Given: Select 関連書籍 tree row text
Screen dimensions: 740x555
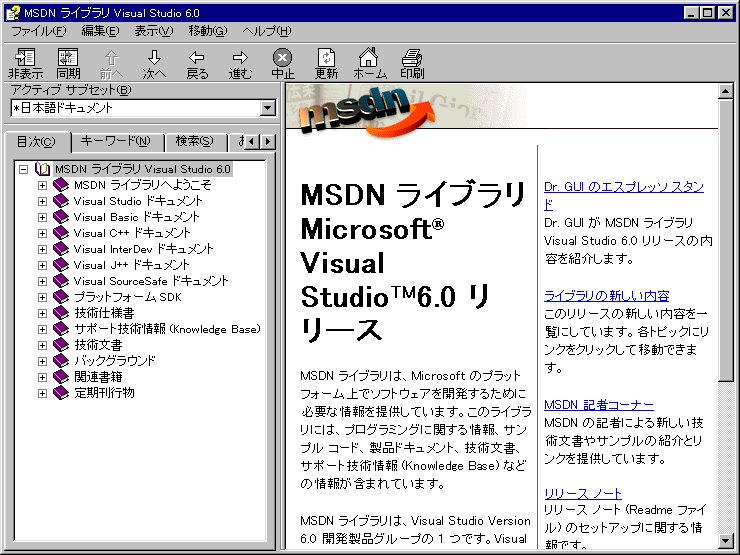Looking at the screenshot, I should pyautogui.click(x=98, y=377).
